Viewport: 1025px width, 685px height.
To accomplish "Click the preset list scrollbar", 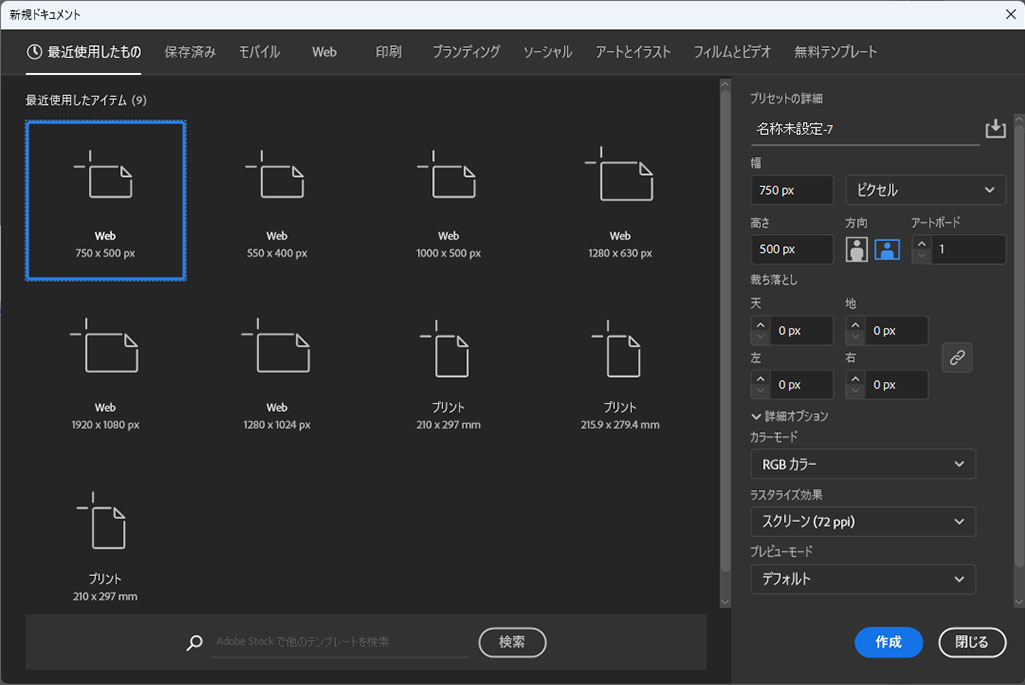I will [725, 330].
